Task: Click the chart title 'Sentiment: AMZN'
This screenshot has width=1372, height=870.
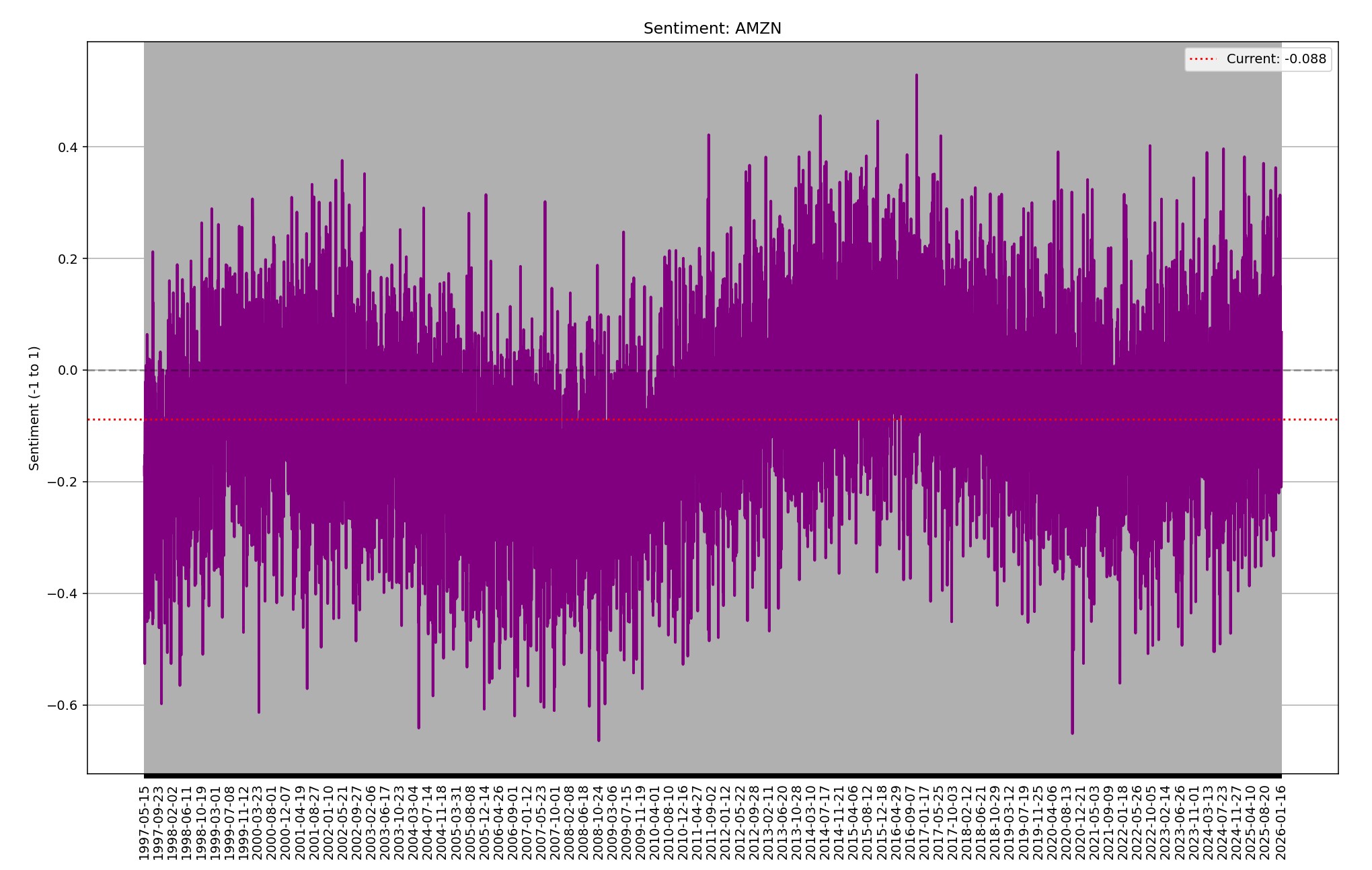Action: pos(712,29)
